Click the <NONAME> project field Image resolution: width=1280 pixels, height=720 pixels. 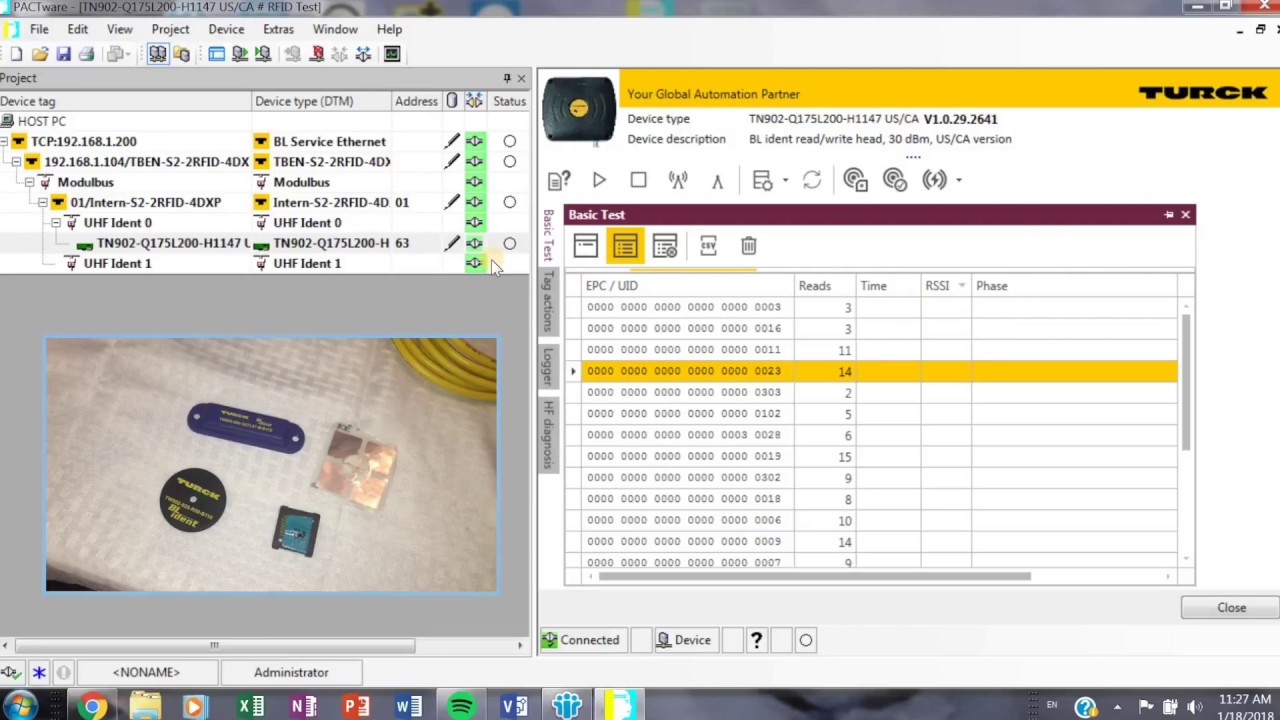146,672
